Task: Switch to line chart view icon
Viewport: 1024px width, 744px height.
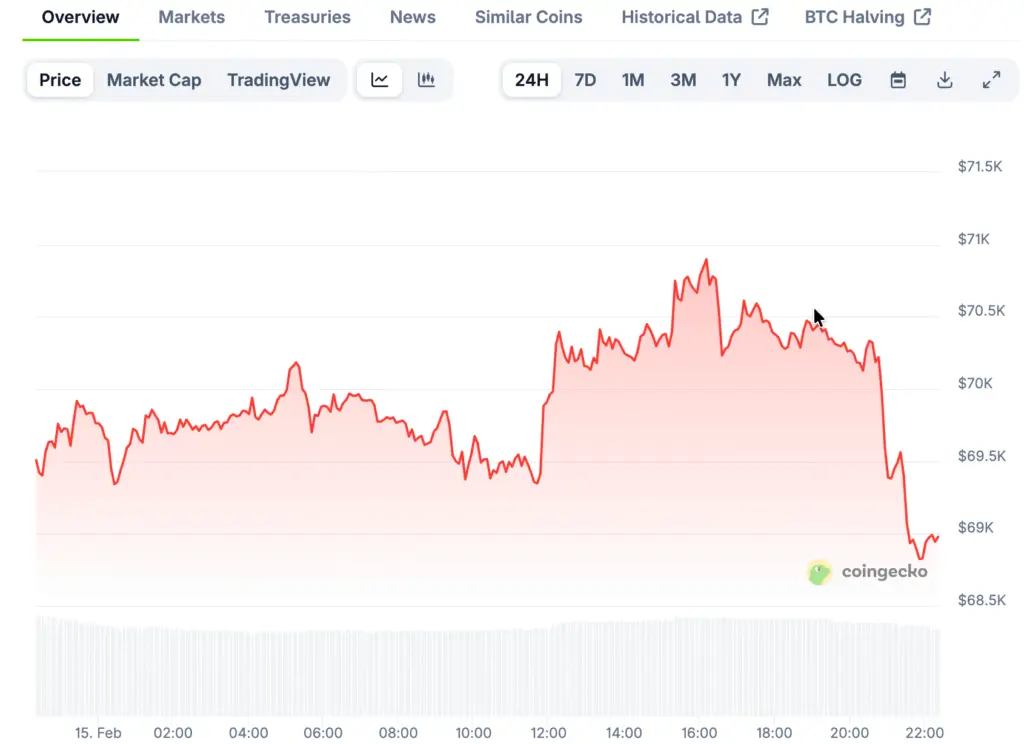Action: [380, 80]
